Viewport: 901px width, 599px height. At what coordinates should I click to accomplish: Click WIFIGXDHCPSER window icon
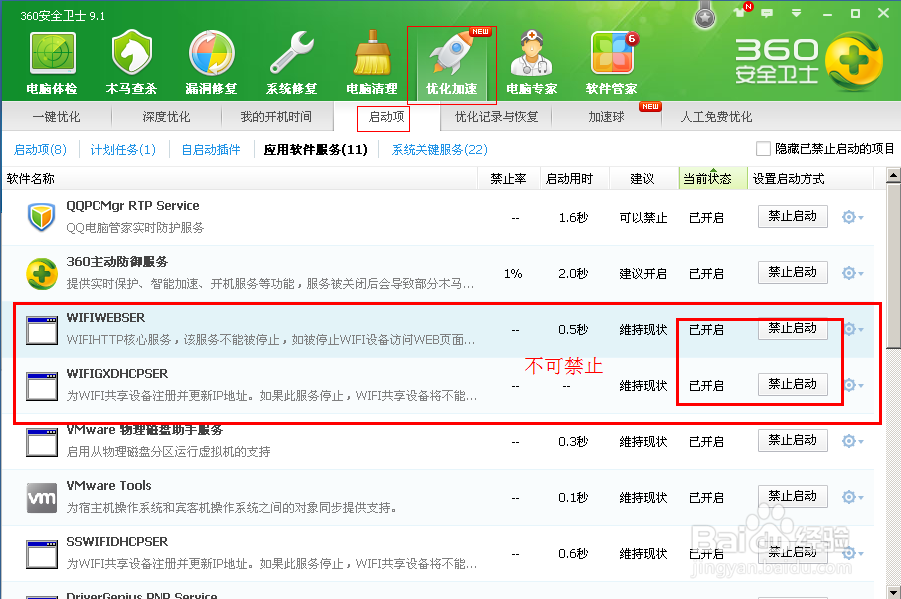pos(42,386)
